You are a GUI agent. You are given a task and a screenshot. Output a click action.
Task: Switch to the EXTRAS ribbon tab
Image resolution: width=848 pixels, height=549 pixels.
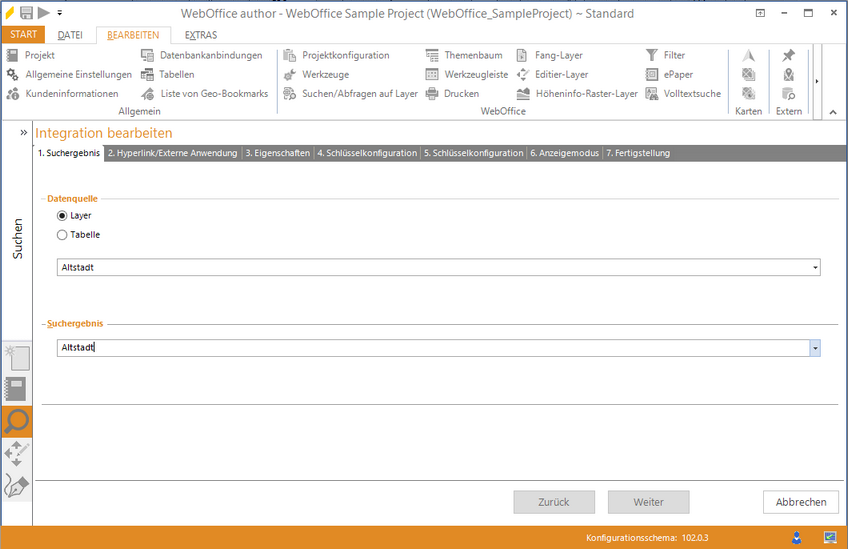coord(200,35)
